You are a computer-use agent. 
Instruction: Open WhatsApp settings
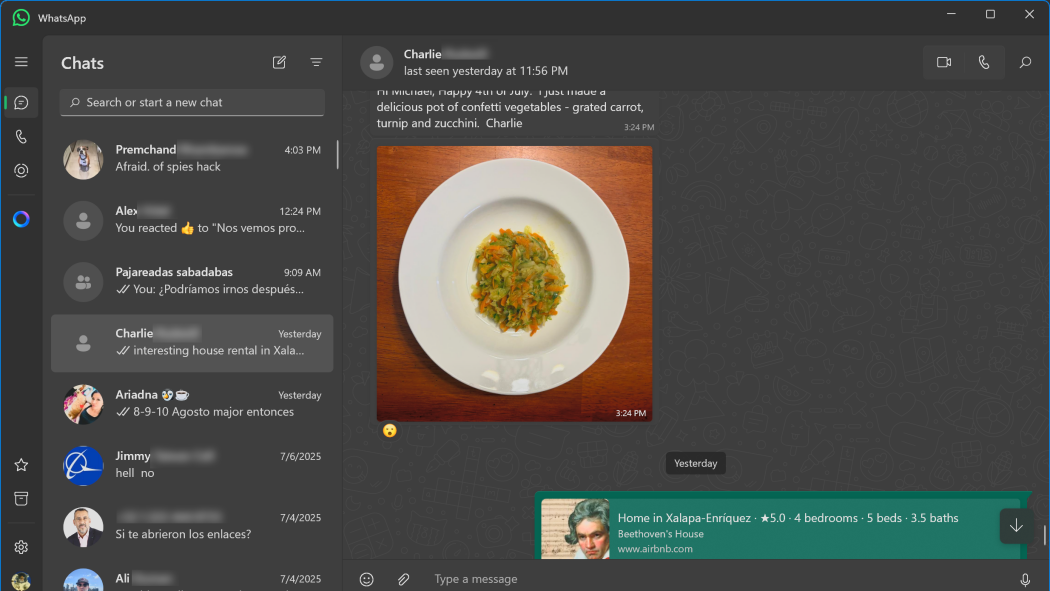pyautogui.click(x=21, y=547)
